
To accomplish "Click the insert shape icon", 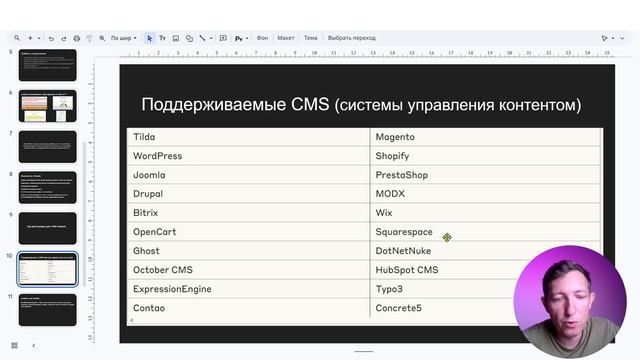I will pyautogui.click(x=189, y=38).
